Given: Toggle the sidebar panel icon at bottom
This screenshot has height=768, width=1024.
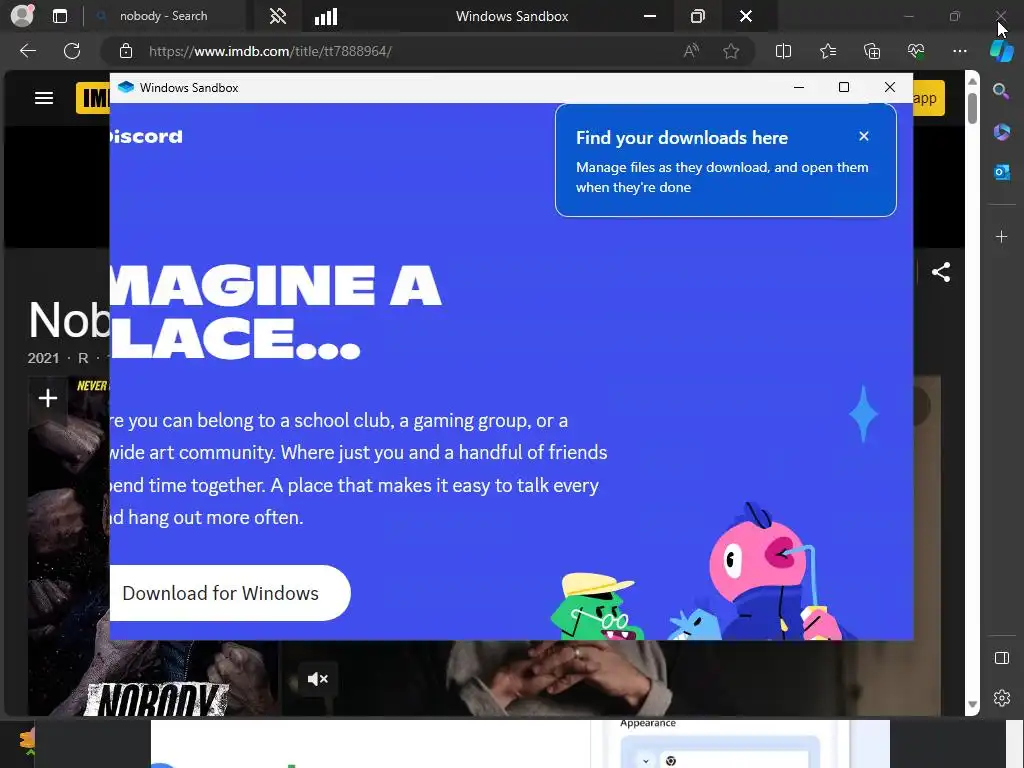Looking at the screenshot, I should (x=1002, y=658).
